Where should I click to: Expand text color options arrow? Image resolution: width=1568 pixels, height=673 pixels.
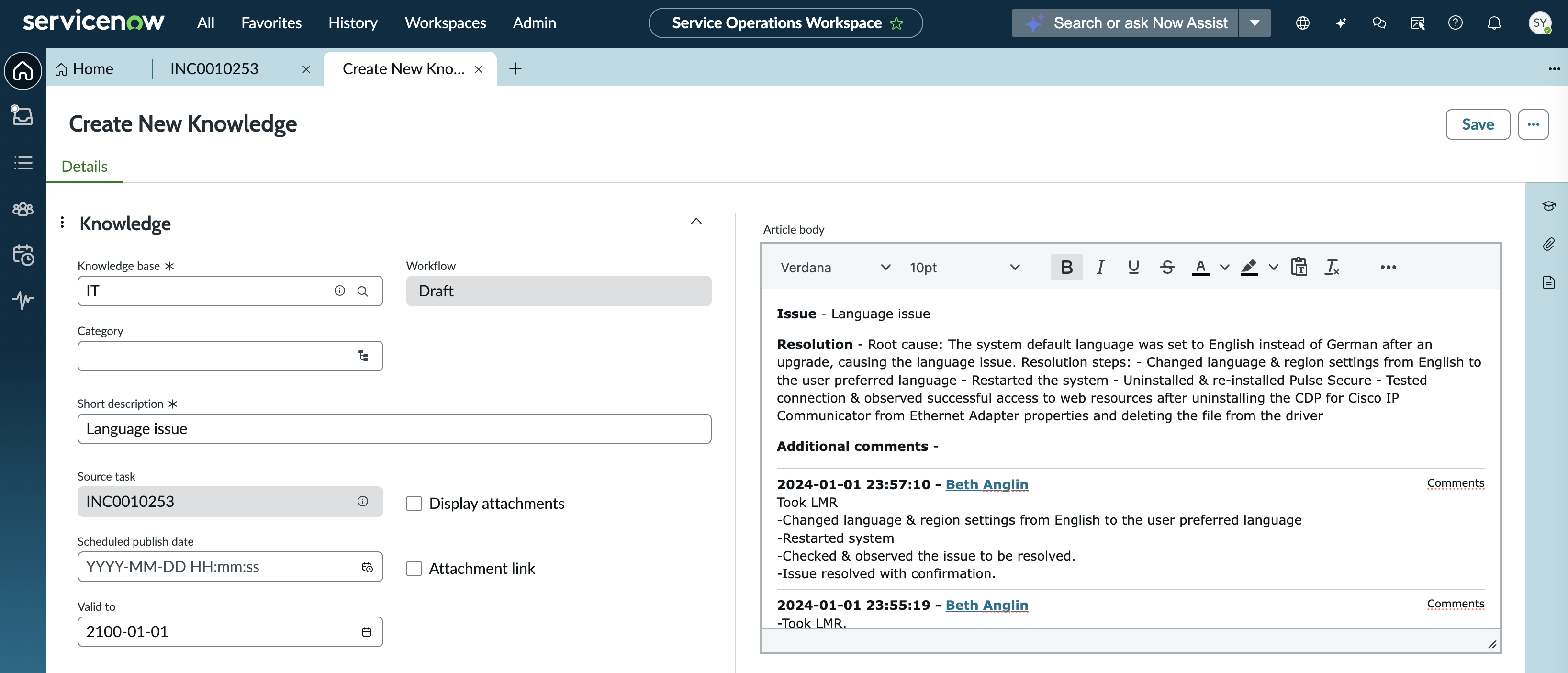(x=1225, y=267)
